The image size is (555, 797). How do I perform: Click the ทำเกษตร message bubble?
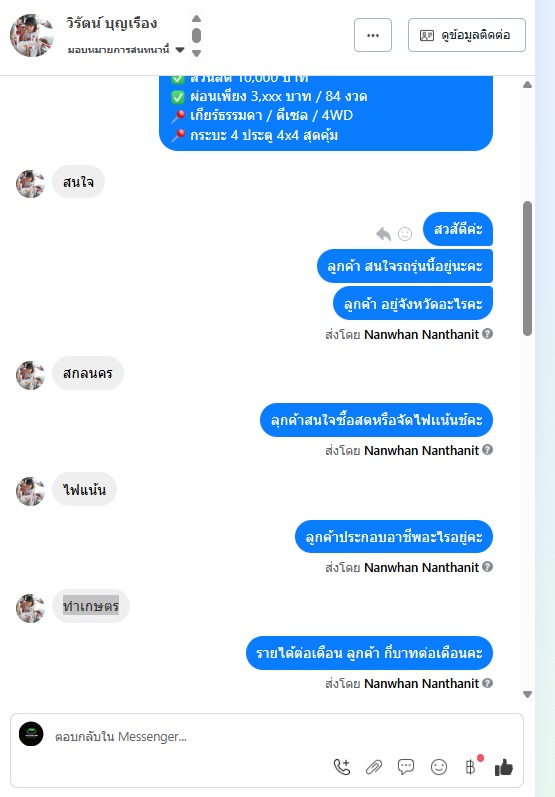tap(91, 606)
